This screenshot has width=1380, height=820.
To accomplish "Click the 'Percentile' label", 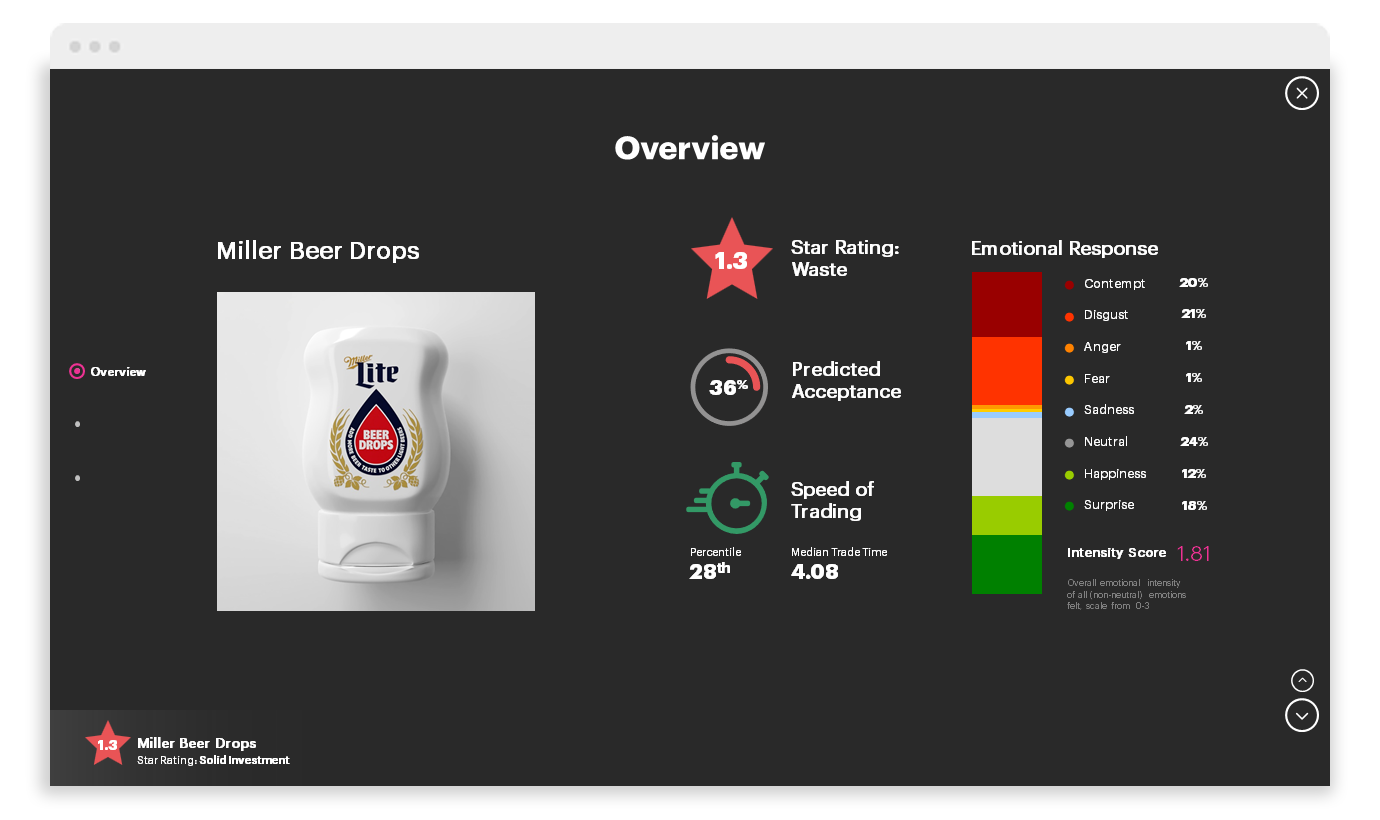I will [716, 552].
